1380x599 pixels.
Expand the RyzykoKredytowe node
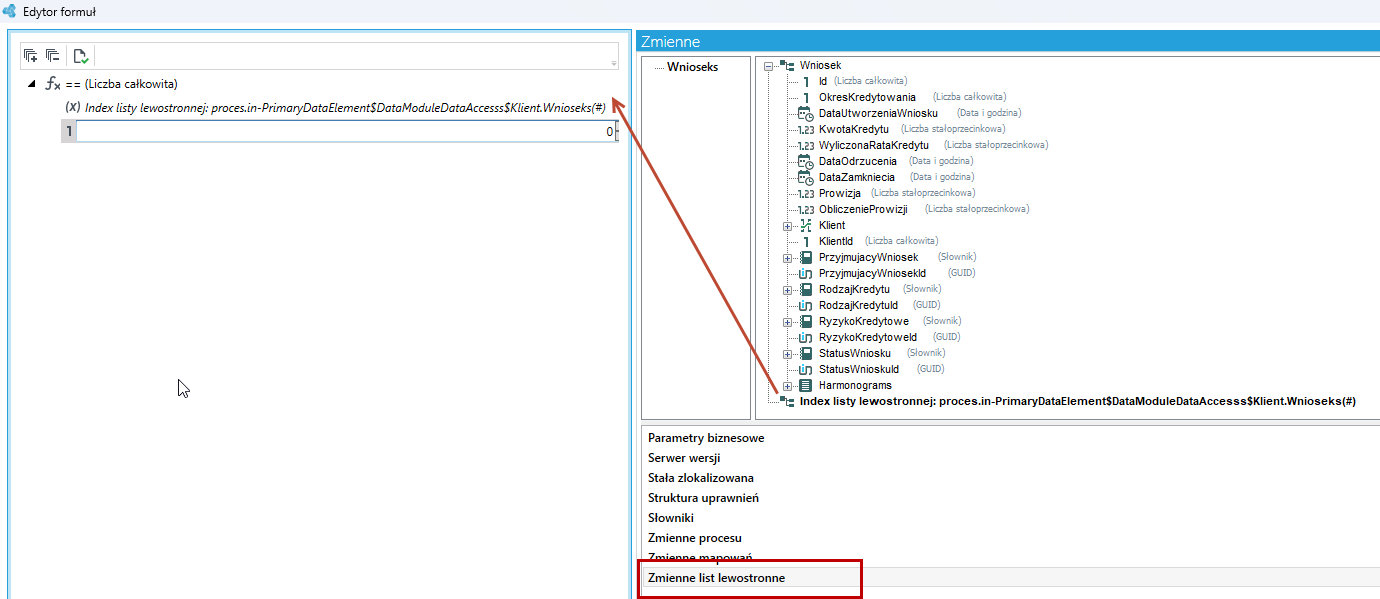(787, 321)
